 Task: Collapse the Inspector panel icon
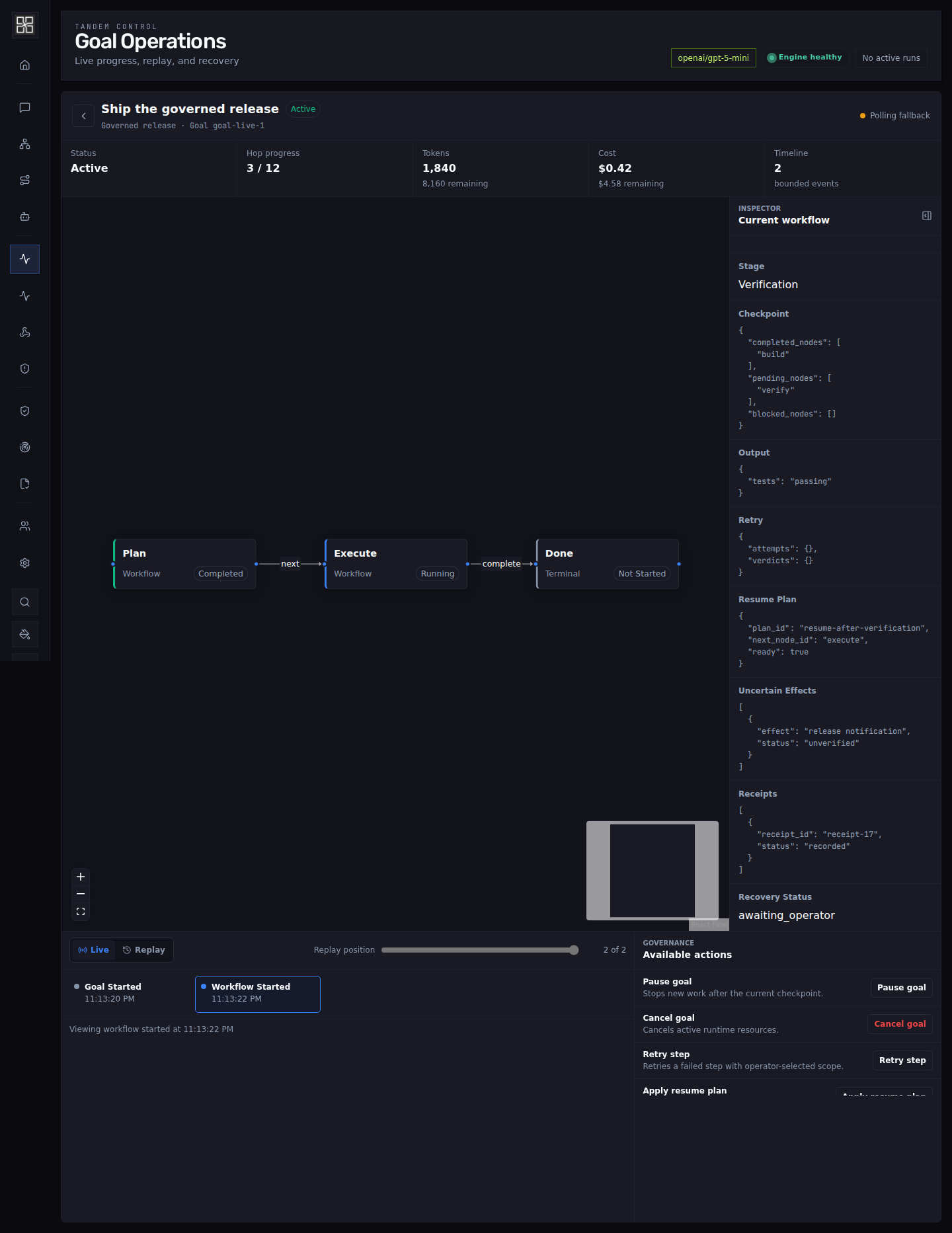(927, 216)
